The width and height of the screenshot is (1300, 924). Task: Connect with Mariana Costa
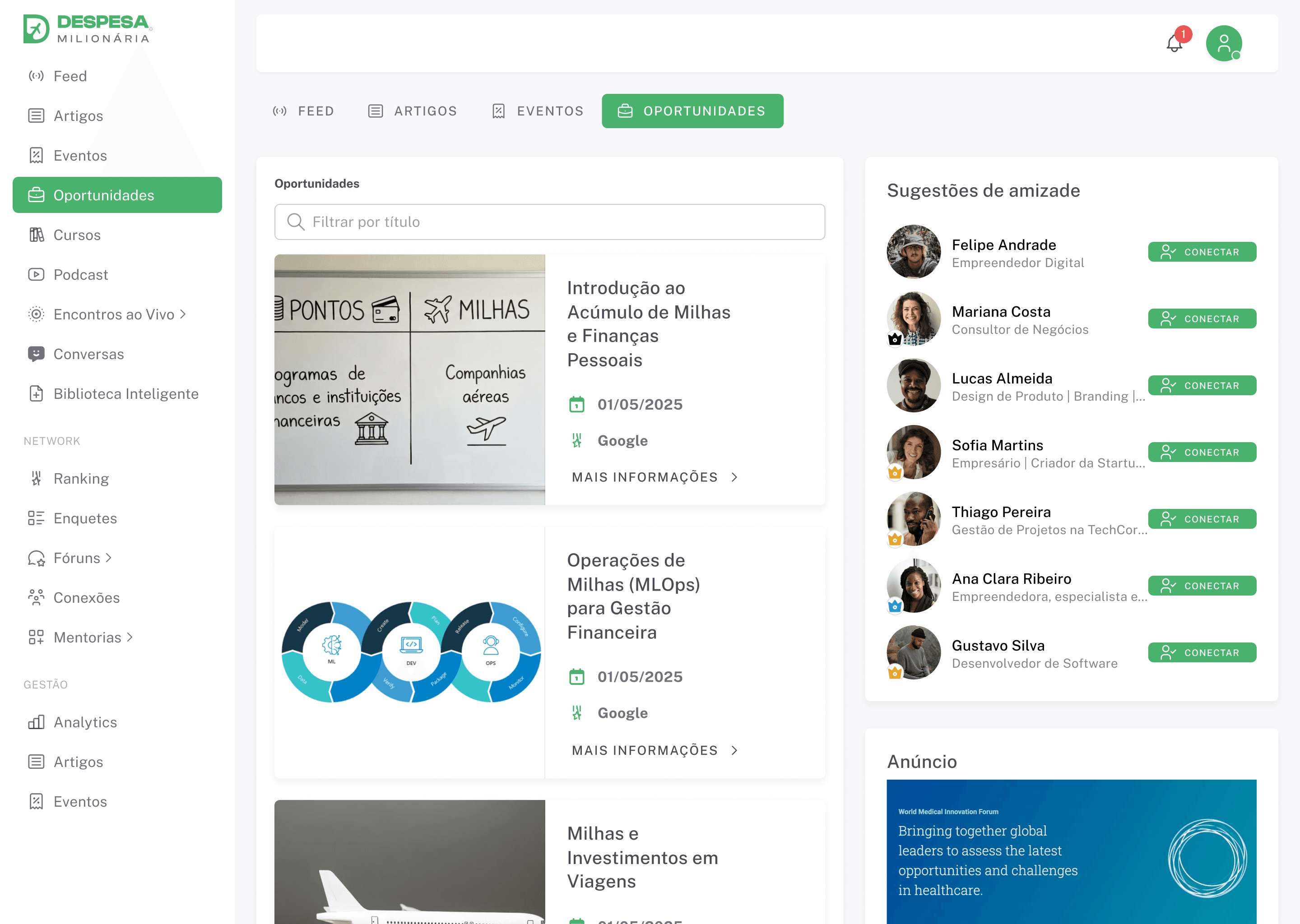click(1202, 319)
